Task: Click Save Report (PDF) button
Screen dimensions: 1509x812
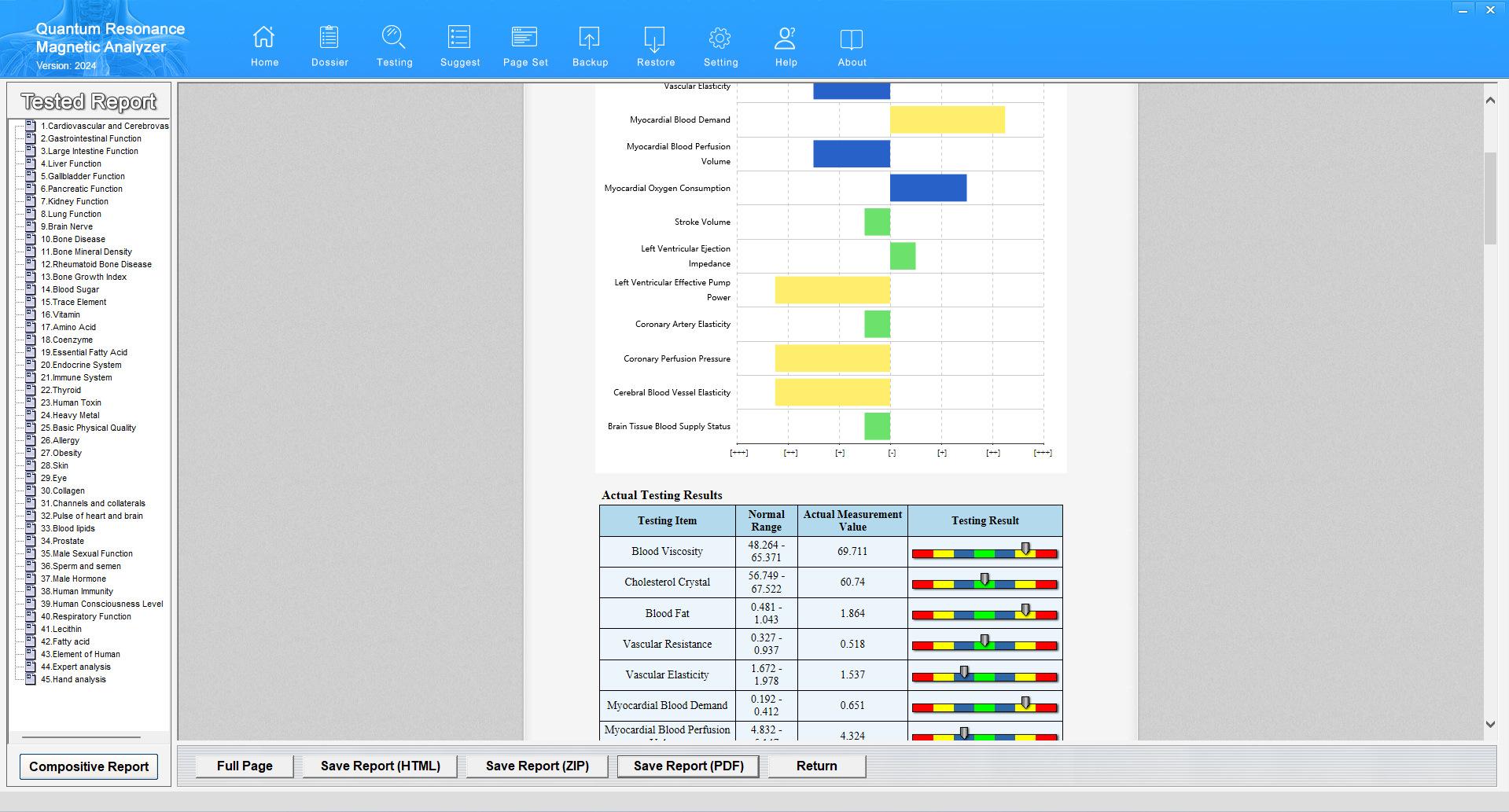Action: [x=688, y=766]
